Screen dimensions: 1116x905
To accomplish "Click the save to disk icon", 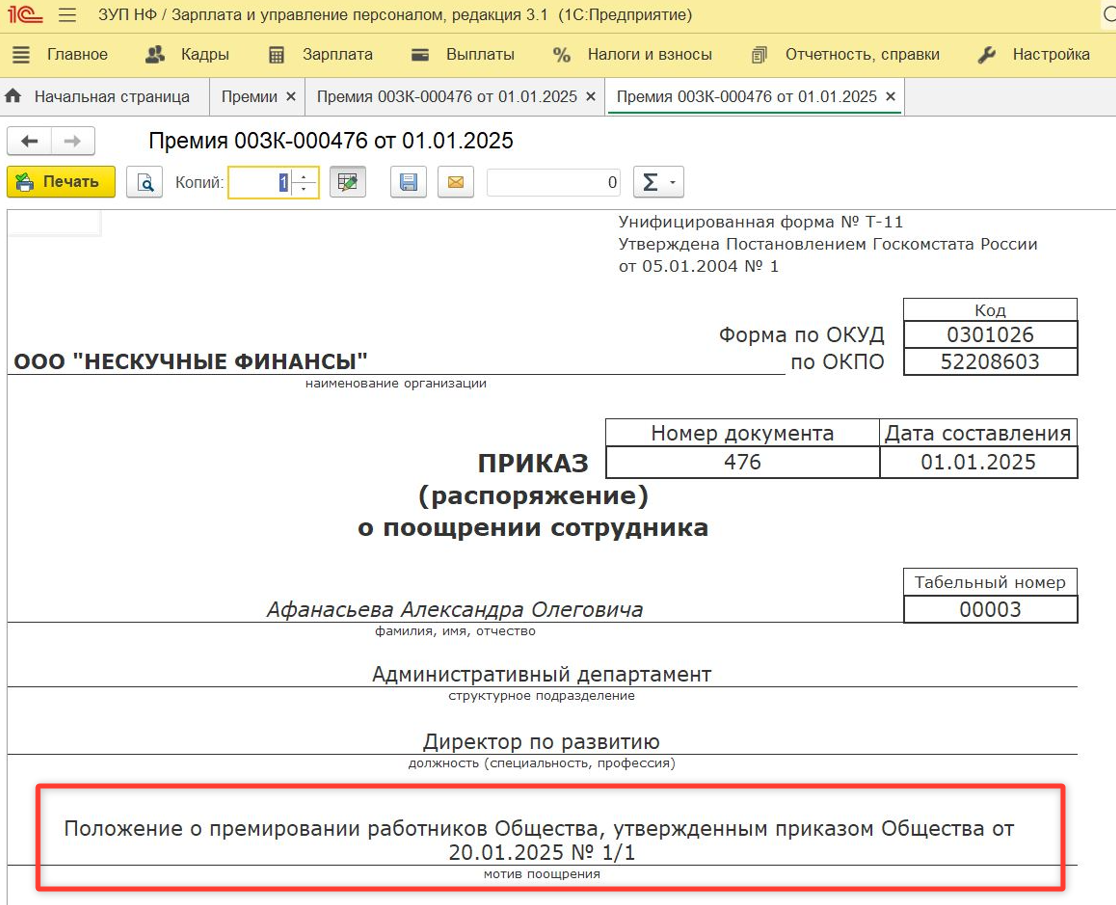I will coord(408,182).
